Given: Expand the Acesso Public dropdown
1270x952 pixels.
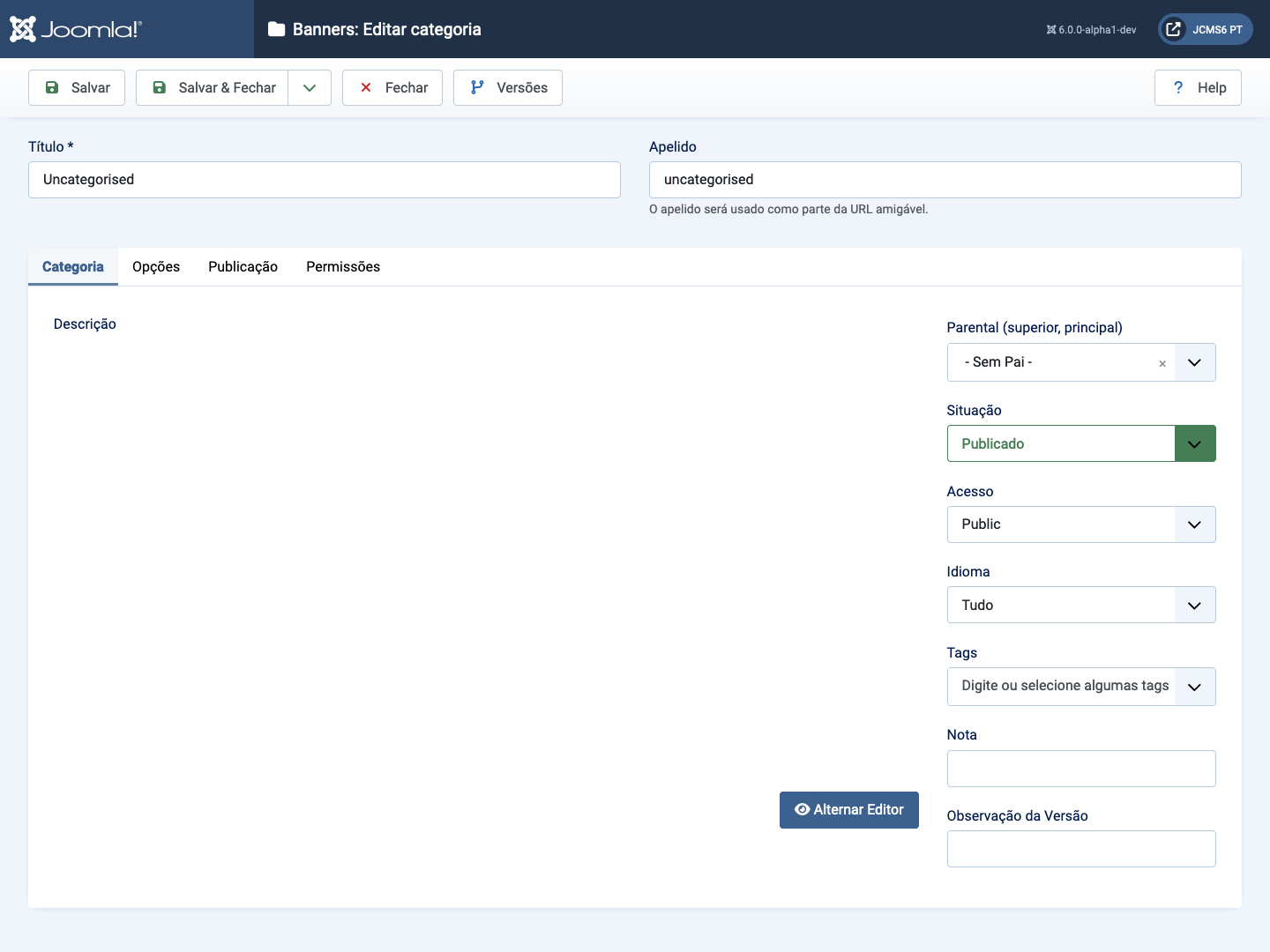Looking at the screenshot, I should pyautogui.click(x=1080, y=524).
